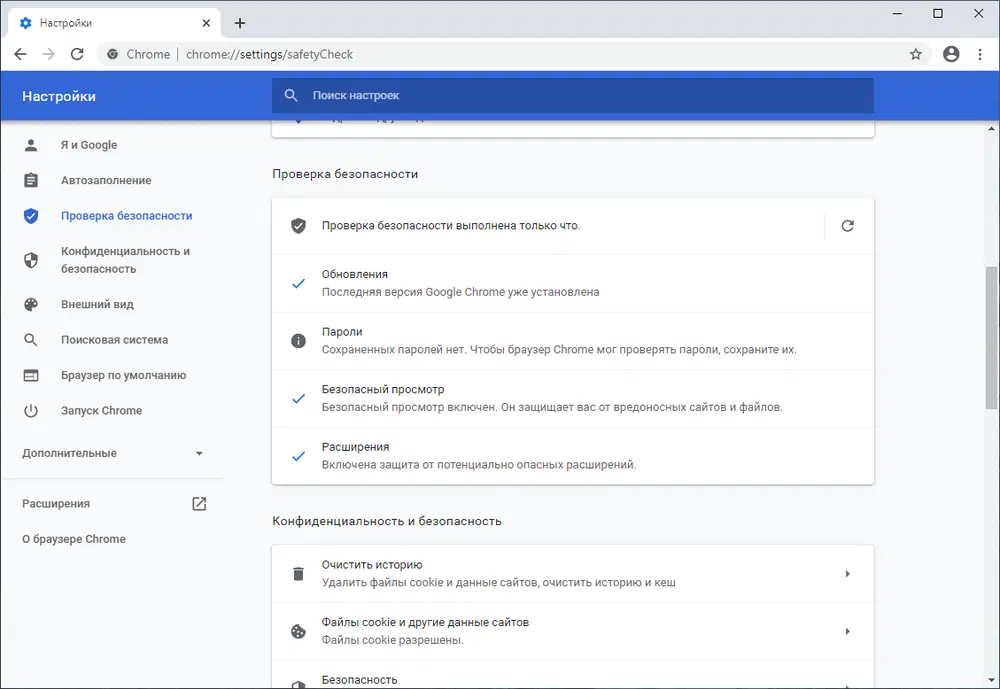Expand the Очистить историю row
The height and width of the screenshot is (689, 1000).
[x=848, y=573]
